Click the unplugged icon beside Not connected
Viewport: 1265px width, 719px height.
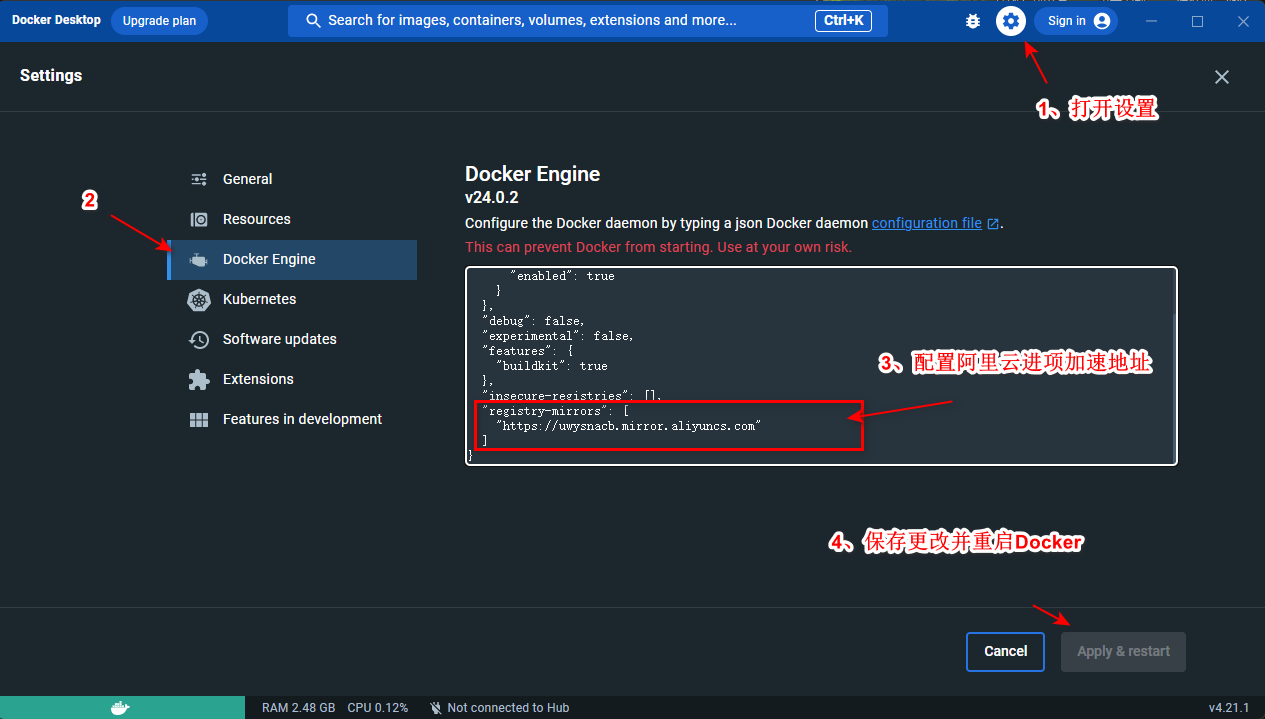pos(436,707)
